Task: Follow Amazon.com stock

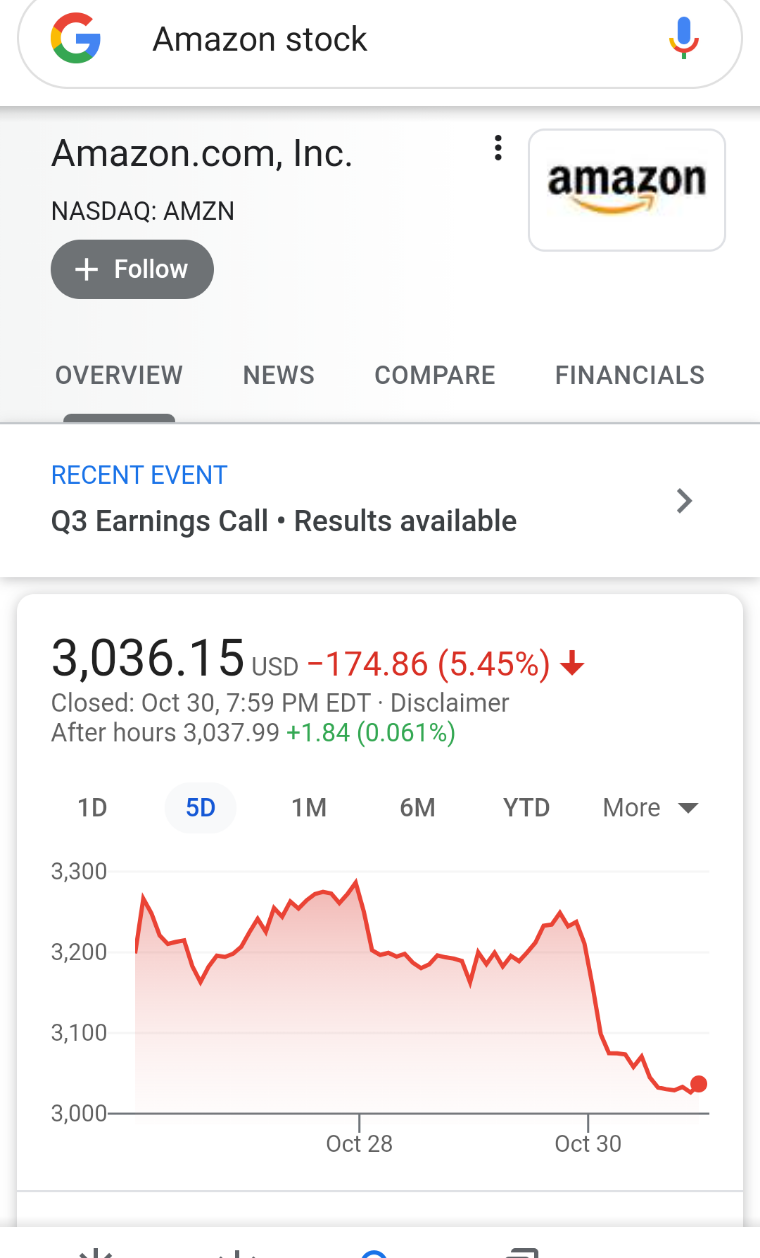Action: coord(132,269)
